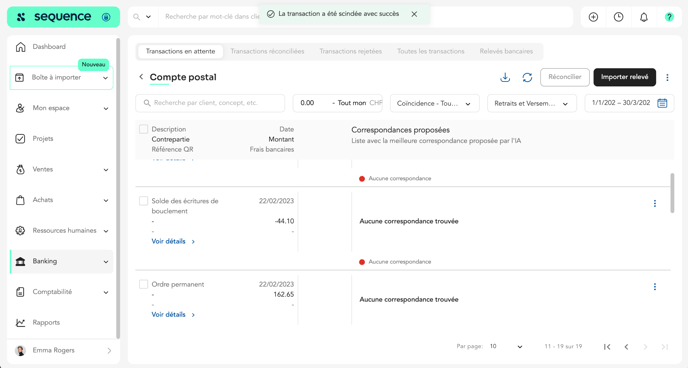688x368 pixels.
Task: Open search type dropdown arrow in top bar
Action: [x=148, y=17]
